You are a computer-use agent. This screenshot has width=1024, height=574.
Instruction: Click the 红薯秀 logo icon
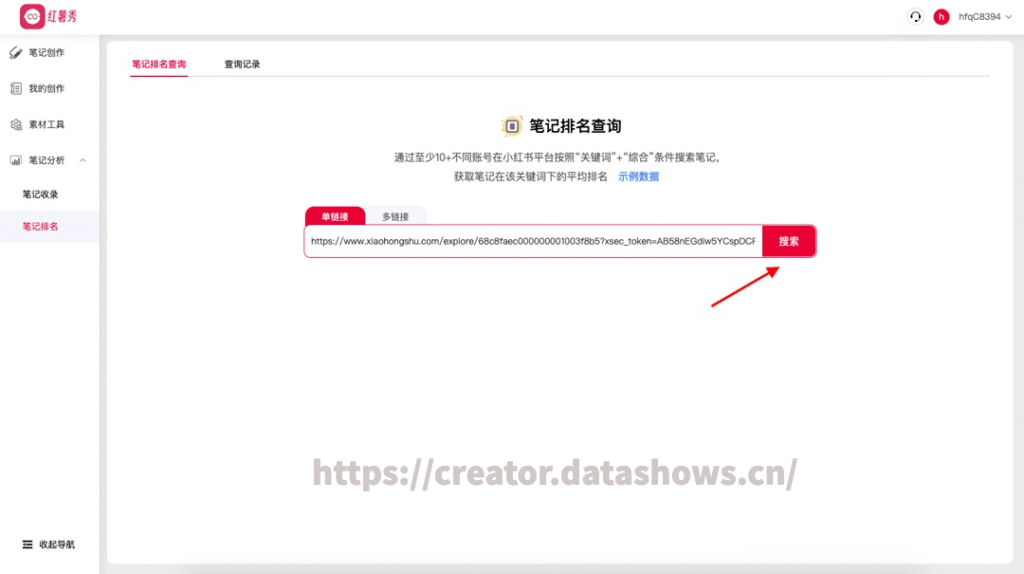(x=32, y=16)
